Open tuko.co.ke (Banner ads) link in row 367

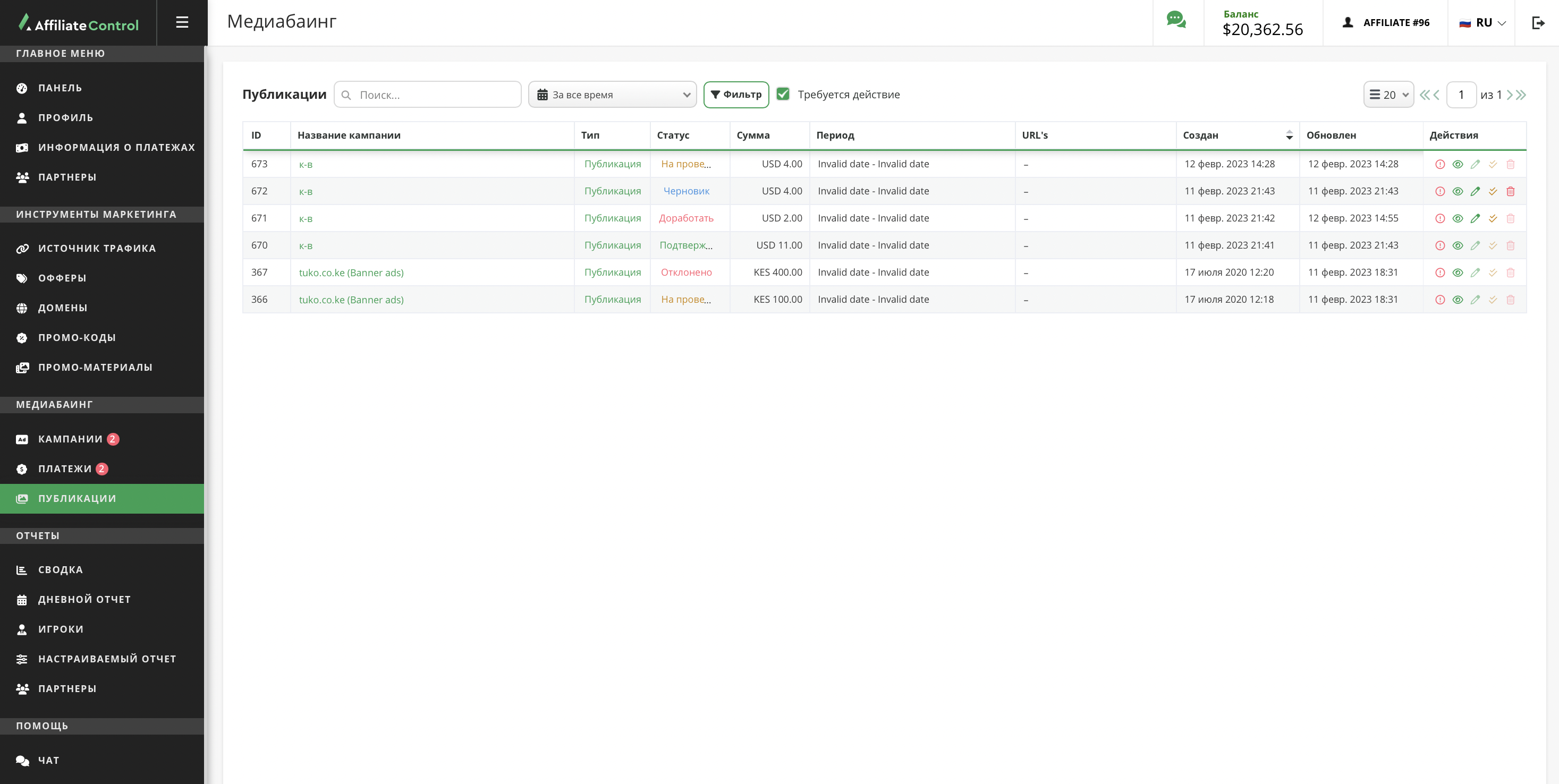(x=351, y=273)
